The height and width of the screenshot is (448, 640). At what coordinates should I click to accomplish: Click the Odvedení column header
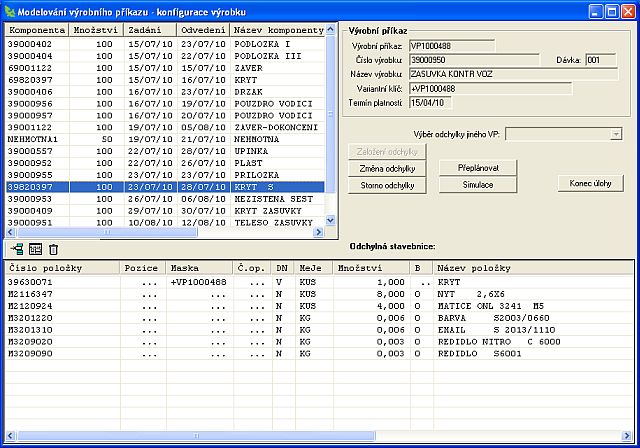[203, 30]
